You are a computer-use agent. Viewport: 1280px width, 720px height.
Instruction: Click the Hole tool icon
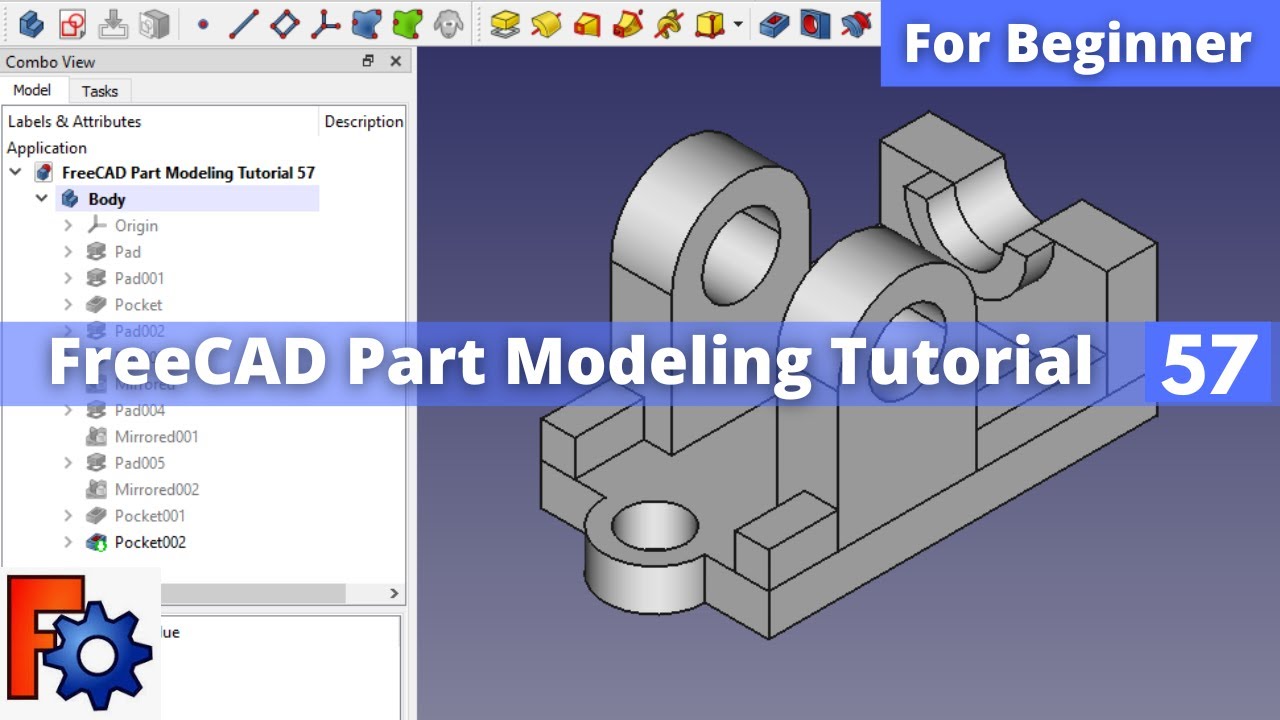point(815,23)
